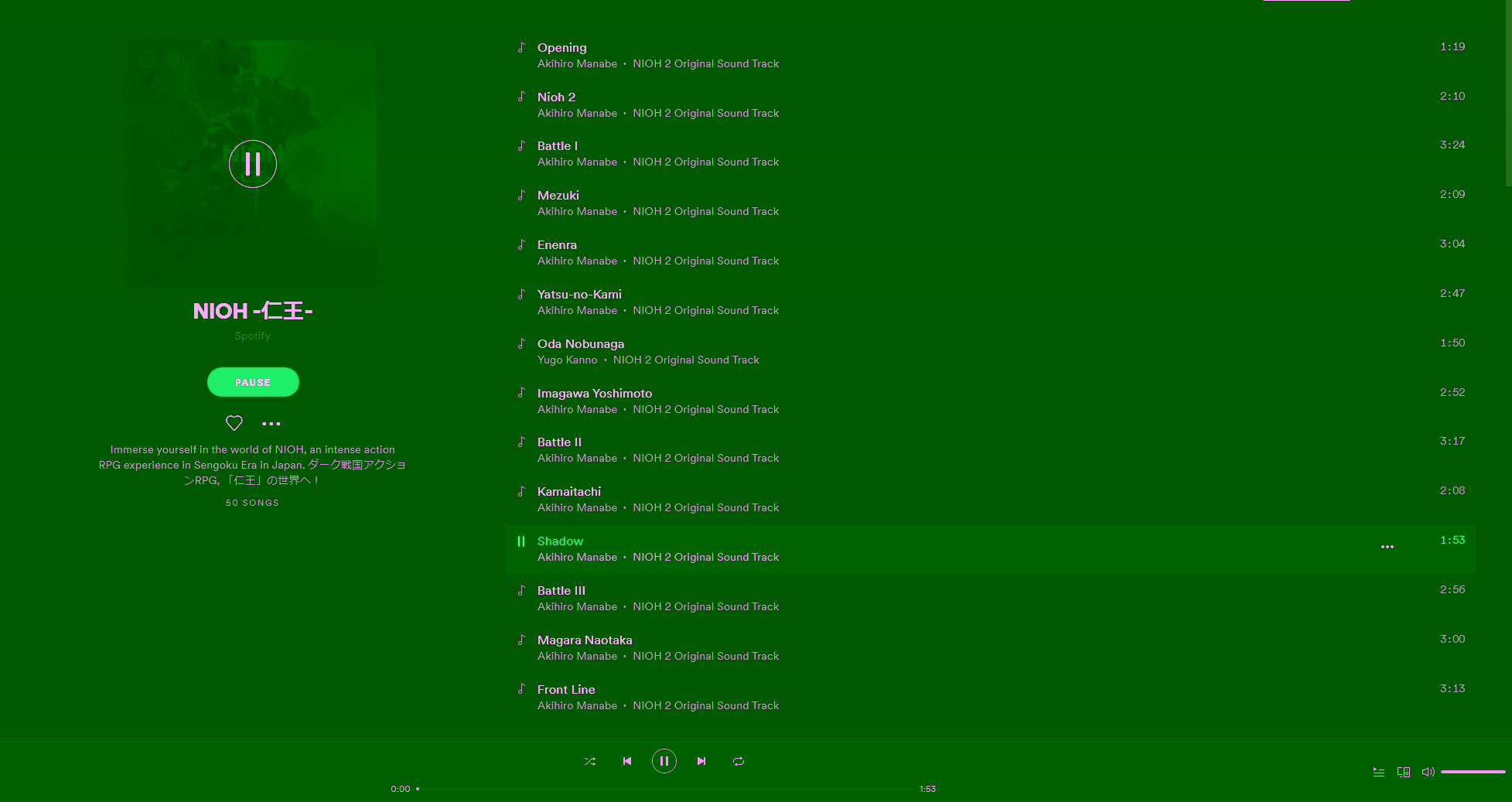
Task: Mute audio with the speaker icon
Action: click(x=1428, y=772)
